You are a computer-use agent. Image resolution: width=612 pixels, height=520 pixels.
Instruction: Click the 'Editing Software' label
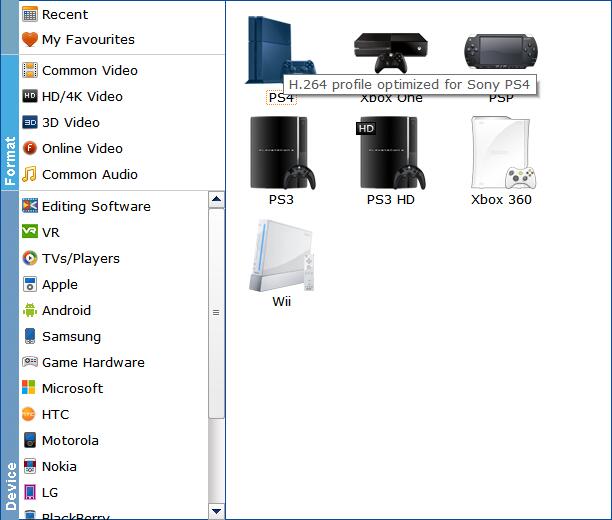(96, 206)
